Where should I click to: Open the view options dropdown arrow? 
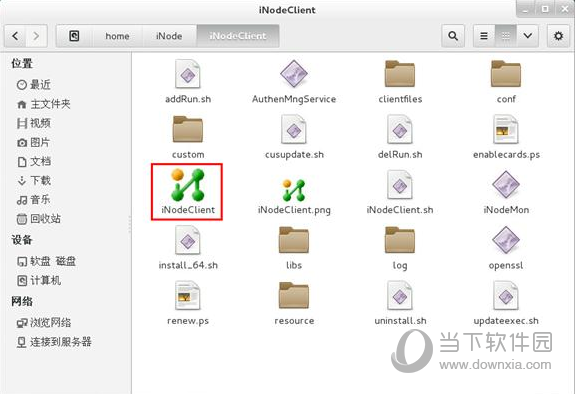[x=528, y=36]
